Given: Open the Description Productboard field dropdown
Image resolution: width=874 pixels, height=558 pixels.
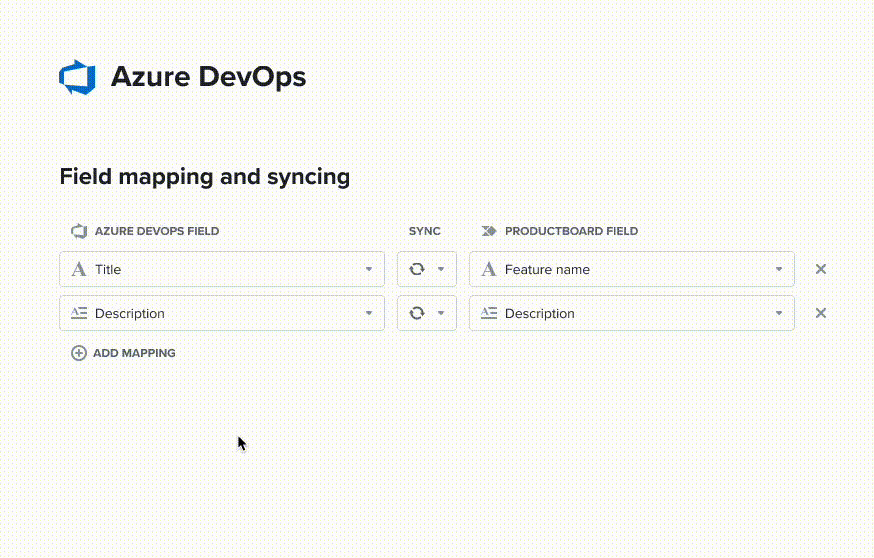Looking at the screenshot, I should pos(632,313).
